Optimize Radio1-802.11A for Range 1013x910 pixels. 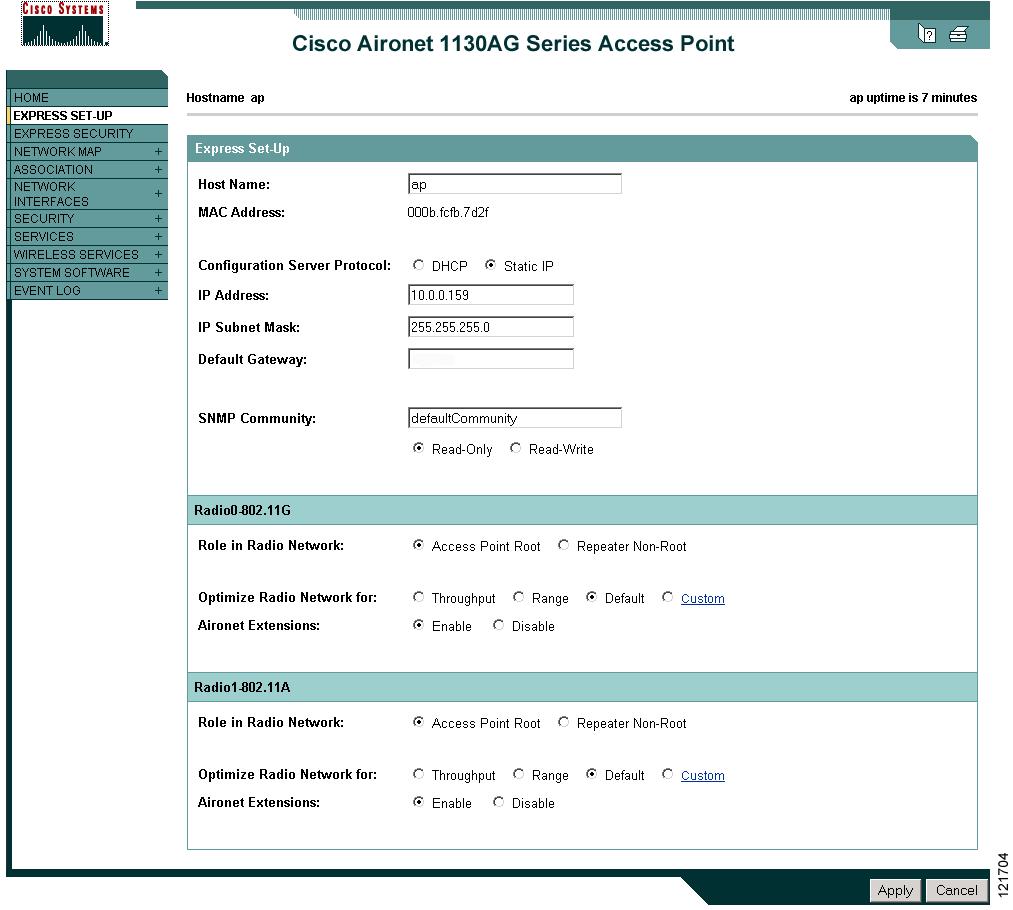(518, 774)
